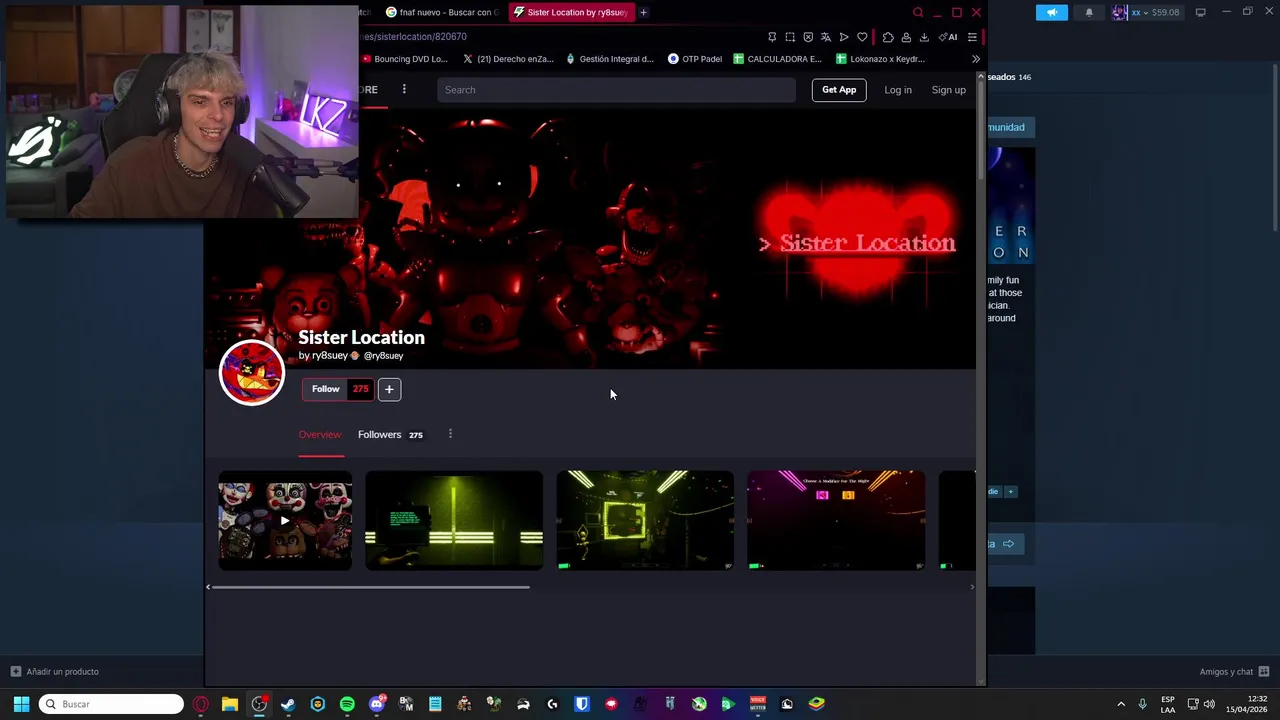Click the translate page icon
Image resolution: width=1280 pixels, height=720 pixels.
tap(826, 37)
